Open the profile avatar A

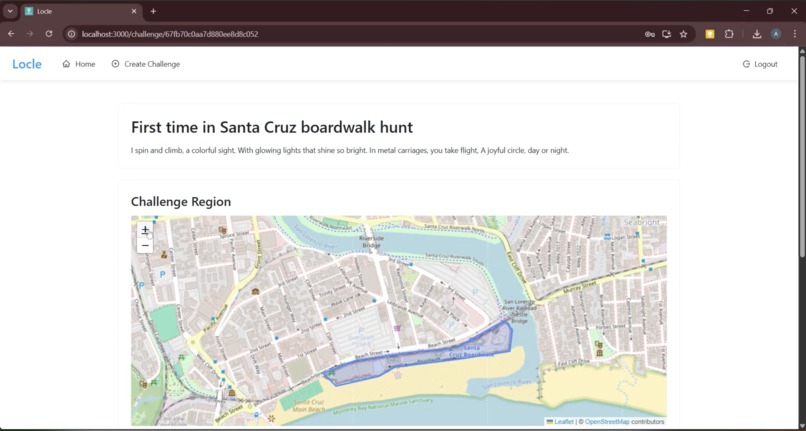tap(776, 34)
